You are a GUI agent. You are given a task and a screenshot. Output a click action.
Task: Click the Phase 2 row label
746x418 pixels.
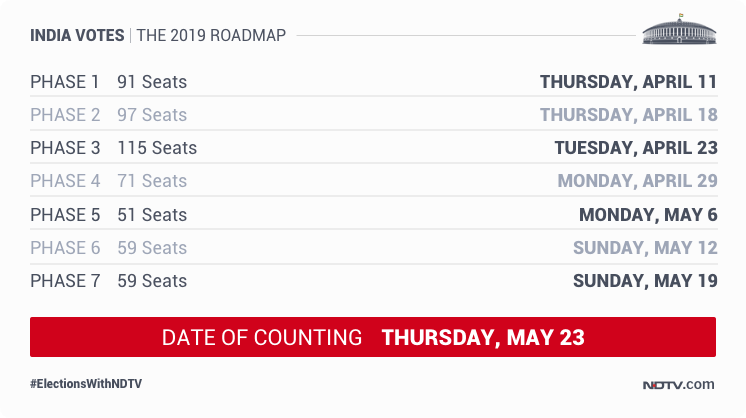[x=65, y=115]
